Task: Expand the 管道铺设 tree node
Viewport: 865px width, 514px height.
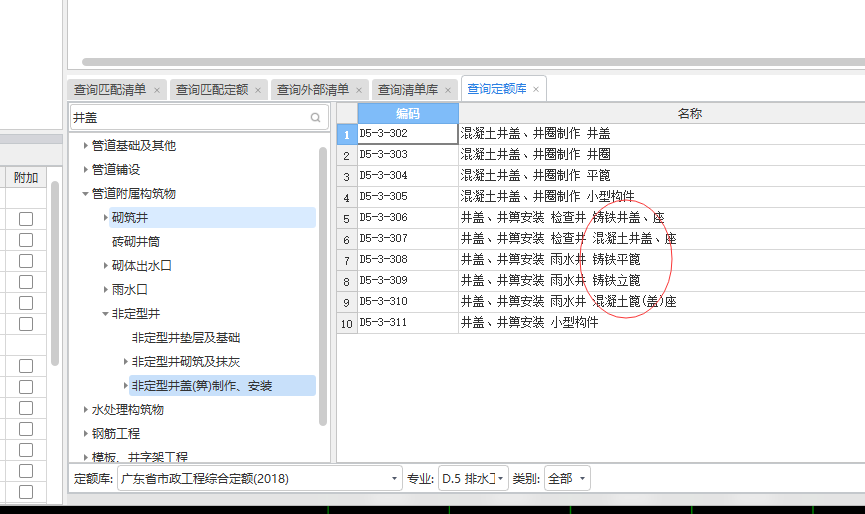Action: [86, 169]
